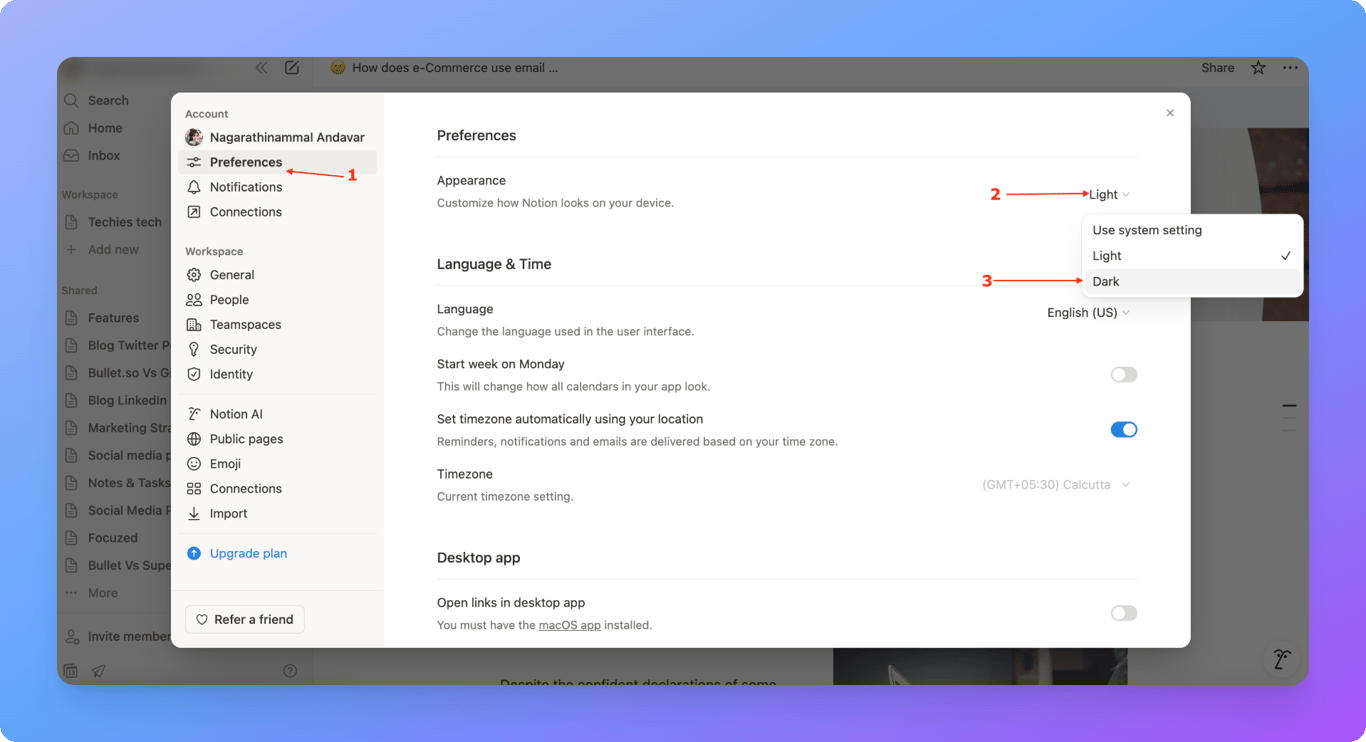Click the account connections arrow-box icon
The width and height of the screenshot is (1366, 742).
[194, 212]
